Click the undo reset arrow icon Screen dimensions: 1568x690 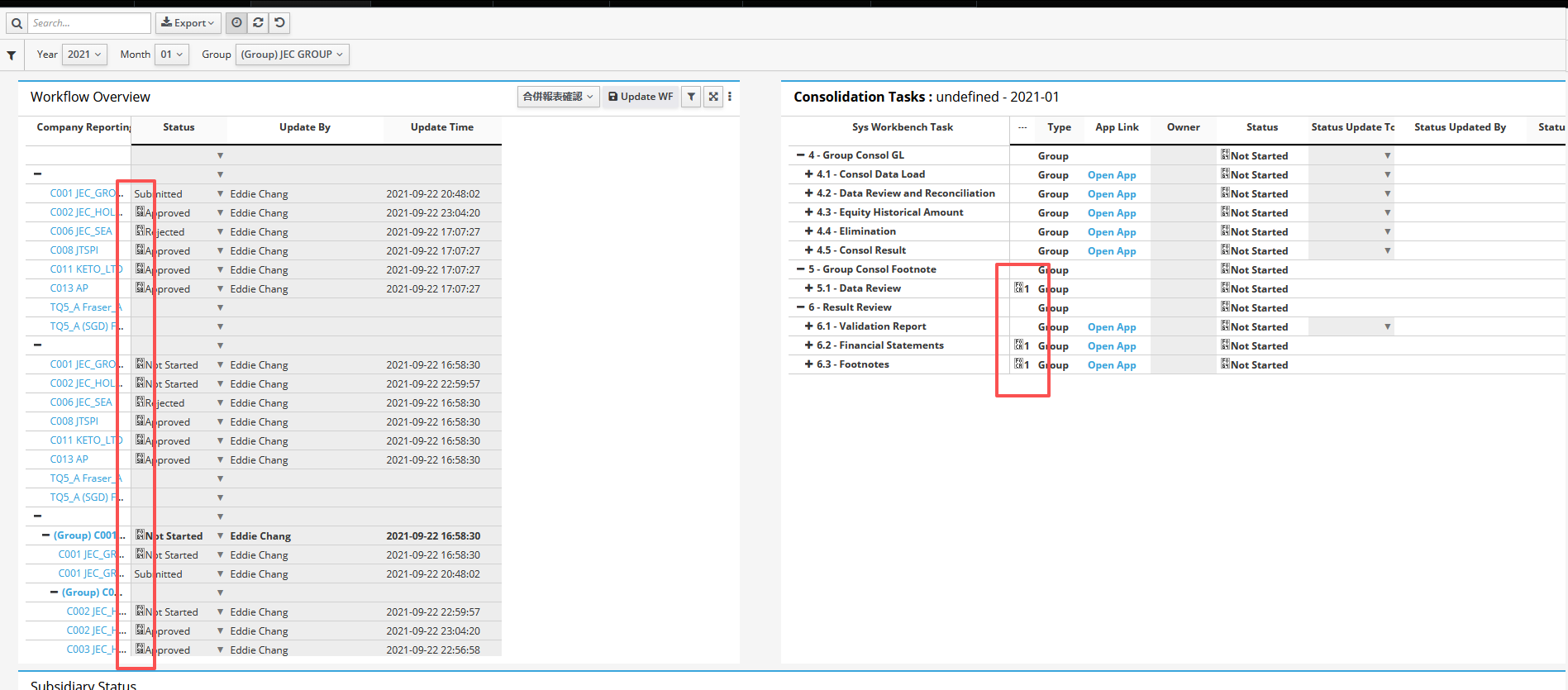pyautogui.click(x=280, y=23)
